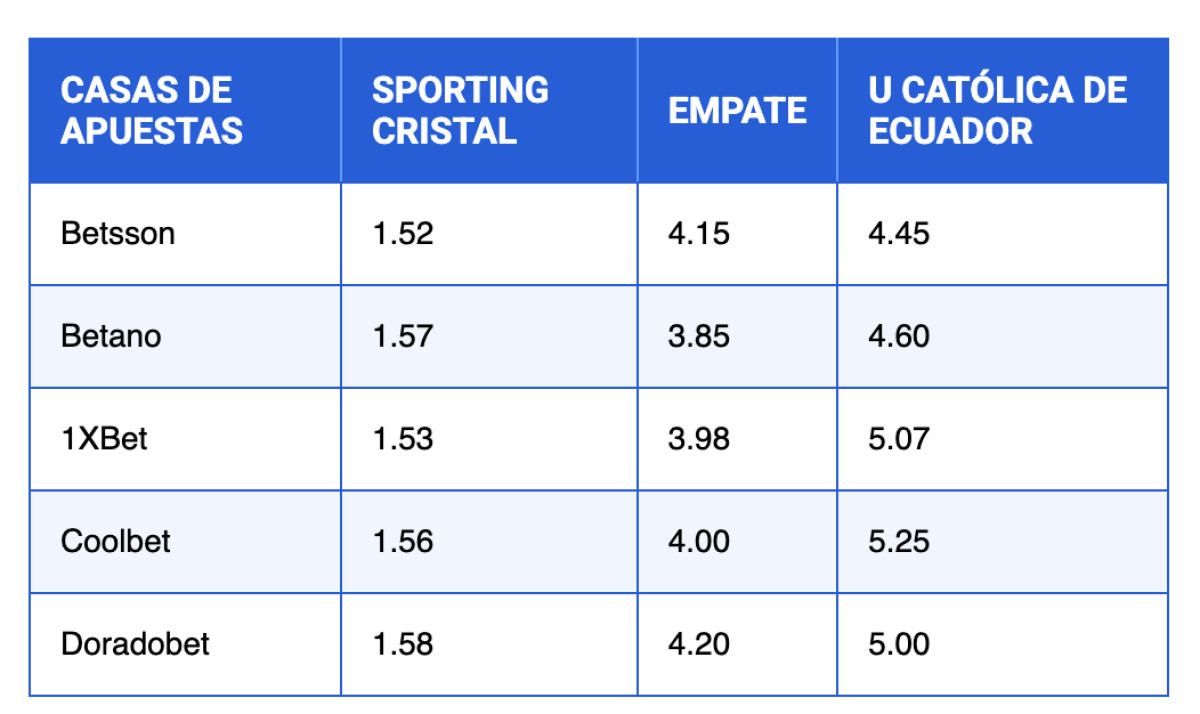Click the Betsson bookmaker name
Image resolution: width=1200 pixels, height=714 pixels.
tap(118, 234)
